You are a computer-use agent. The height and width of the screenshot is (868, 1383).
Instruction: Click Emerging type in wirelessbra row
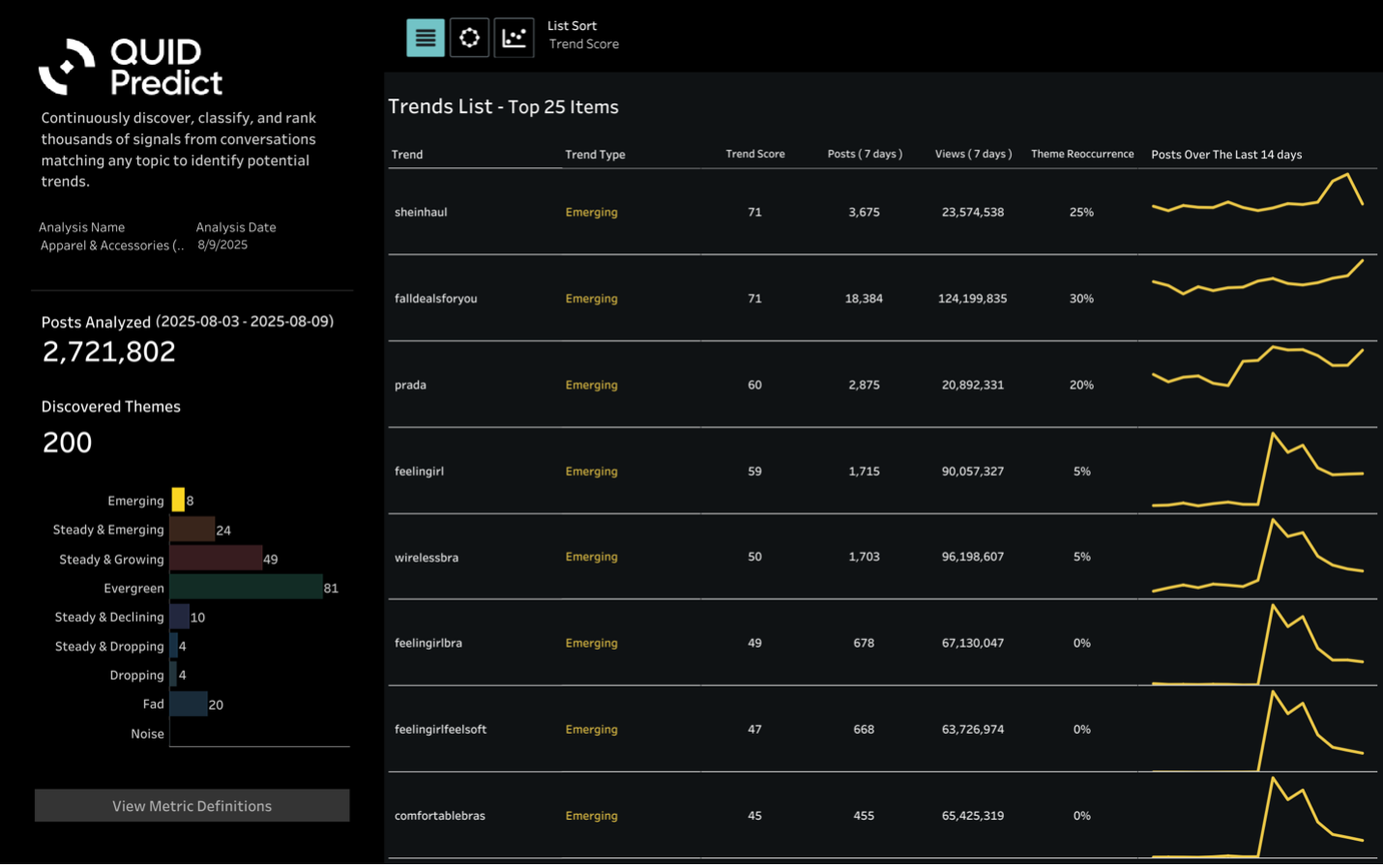(x=591, y=557)
